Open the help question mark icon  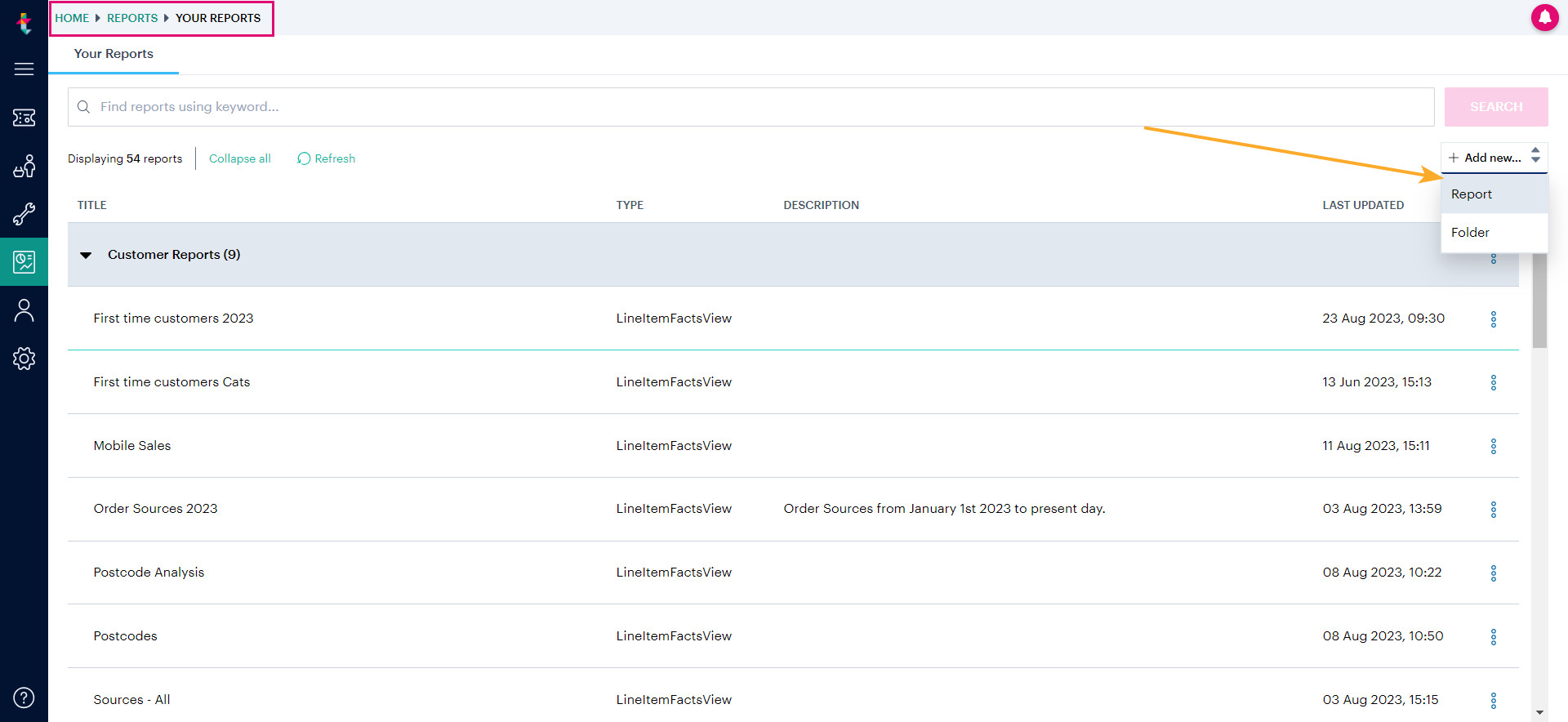tap(24, 697)
